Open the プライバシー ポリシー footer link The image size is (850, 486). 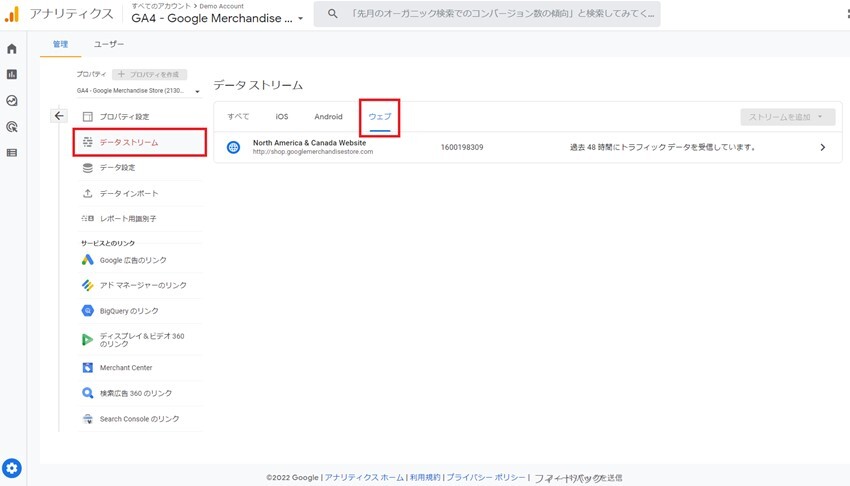point(485,478)
